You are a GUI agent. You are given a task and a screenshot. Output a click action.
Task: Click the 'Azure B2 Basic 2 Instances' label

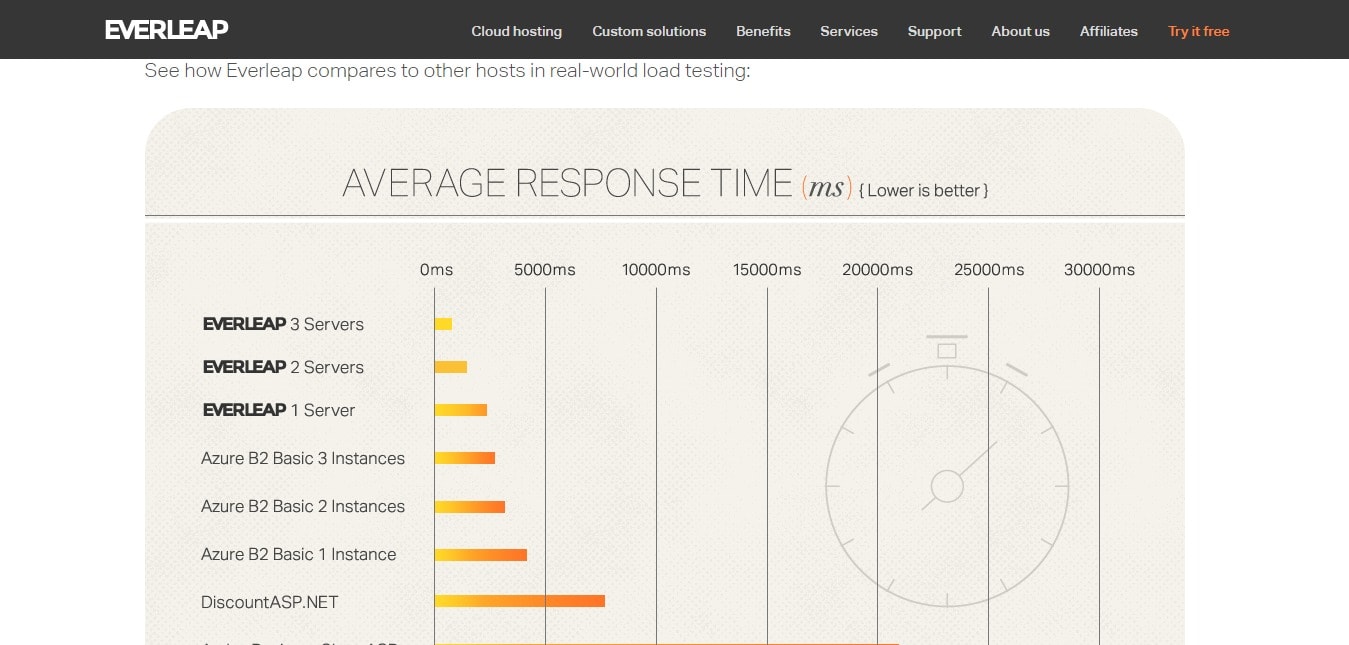[303, 506]
